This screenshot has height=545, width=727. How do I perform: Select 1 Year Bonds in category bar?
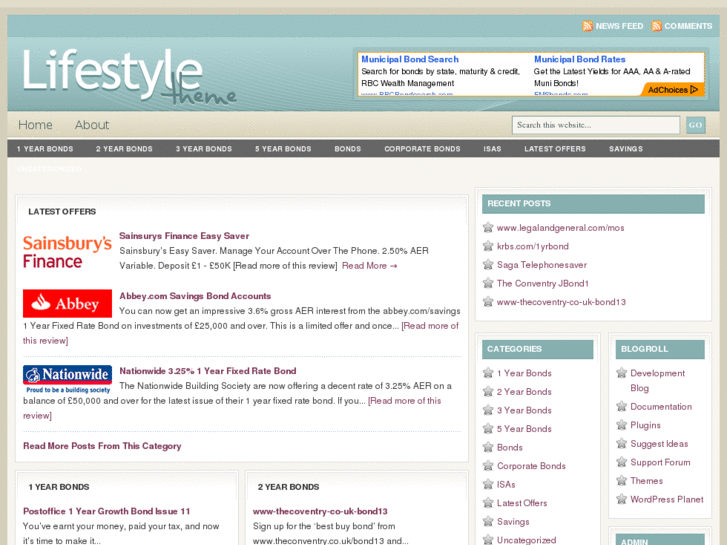tap(45, 149)
